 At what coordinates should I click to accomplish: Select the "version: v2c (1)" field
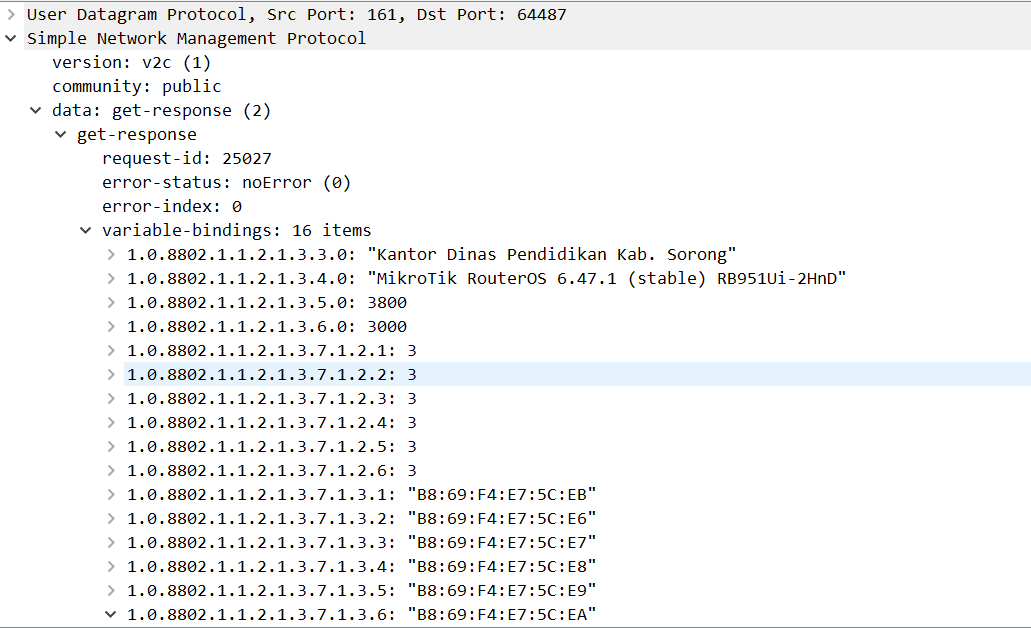coord(132,62)
